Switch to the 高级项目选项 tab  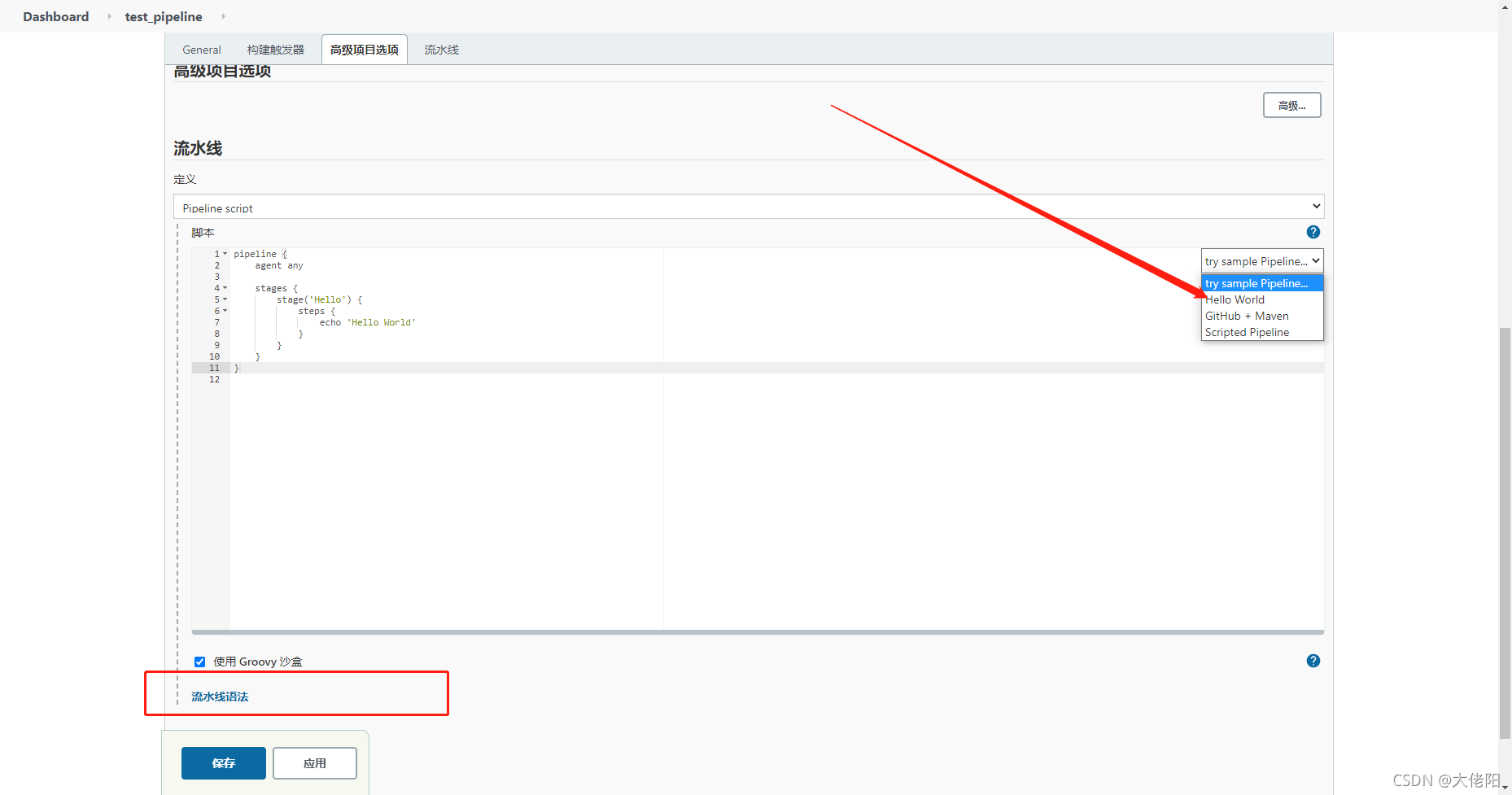coord(365,50)
